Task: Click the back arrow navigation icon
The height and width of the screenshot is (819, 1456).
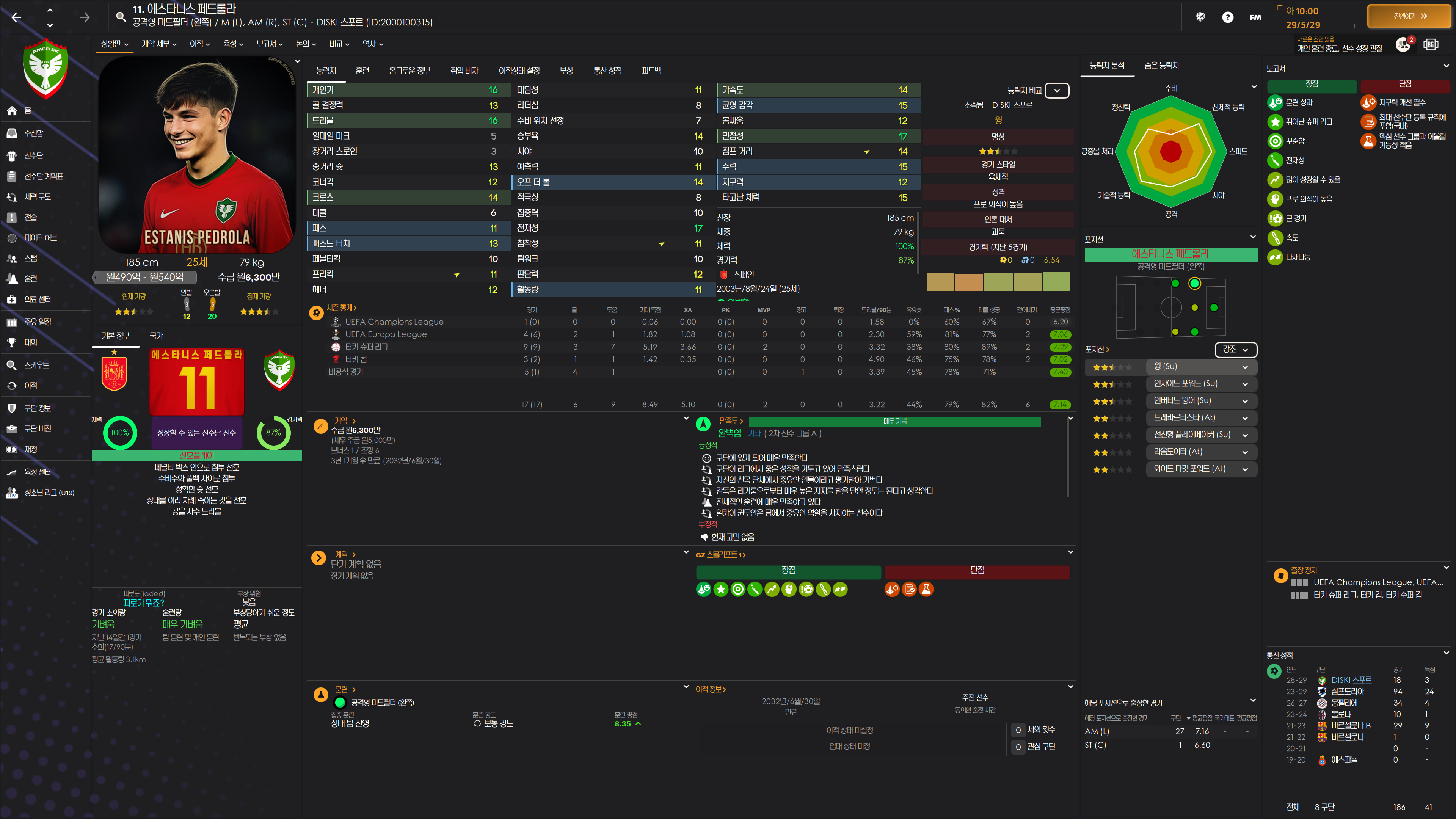Action: click(x=16, y=17)
